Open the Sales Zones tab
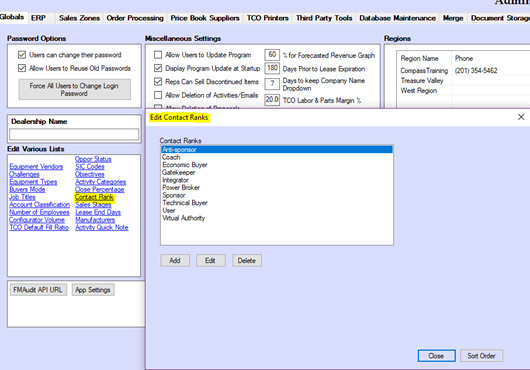 click(x=79, y=18)
